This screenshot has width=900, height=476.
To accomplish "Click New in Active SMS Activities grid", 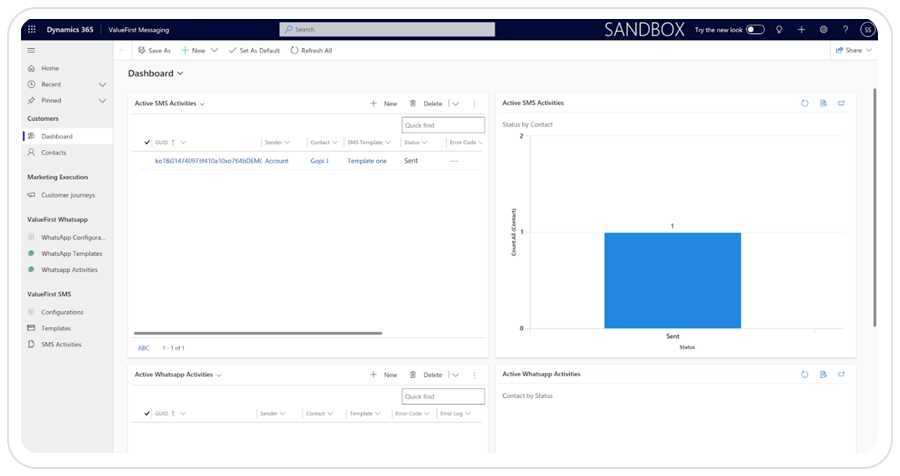I will pos(383,104).
